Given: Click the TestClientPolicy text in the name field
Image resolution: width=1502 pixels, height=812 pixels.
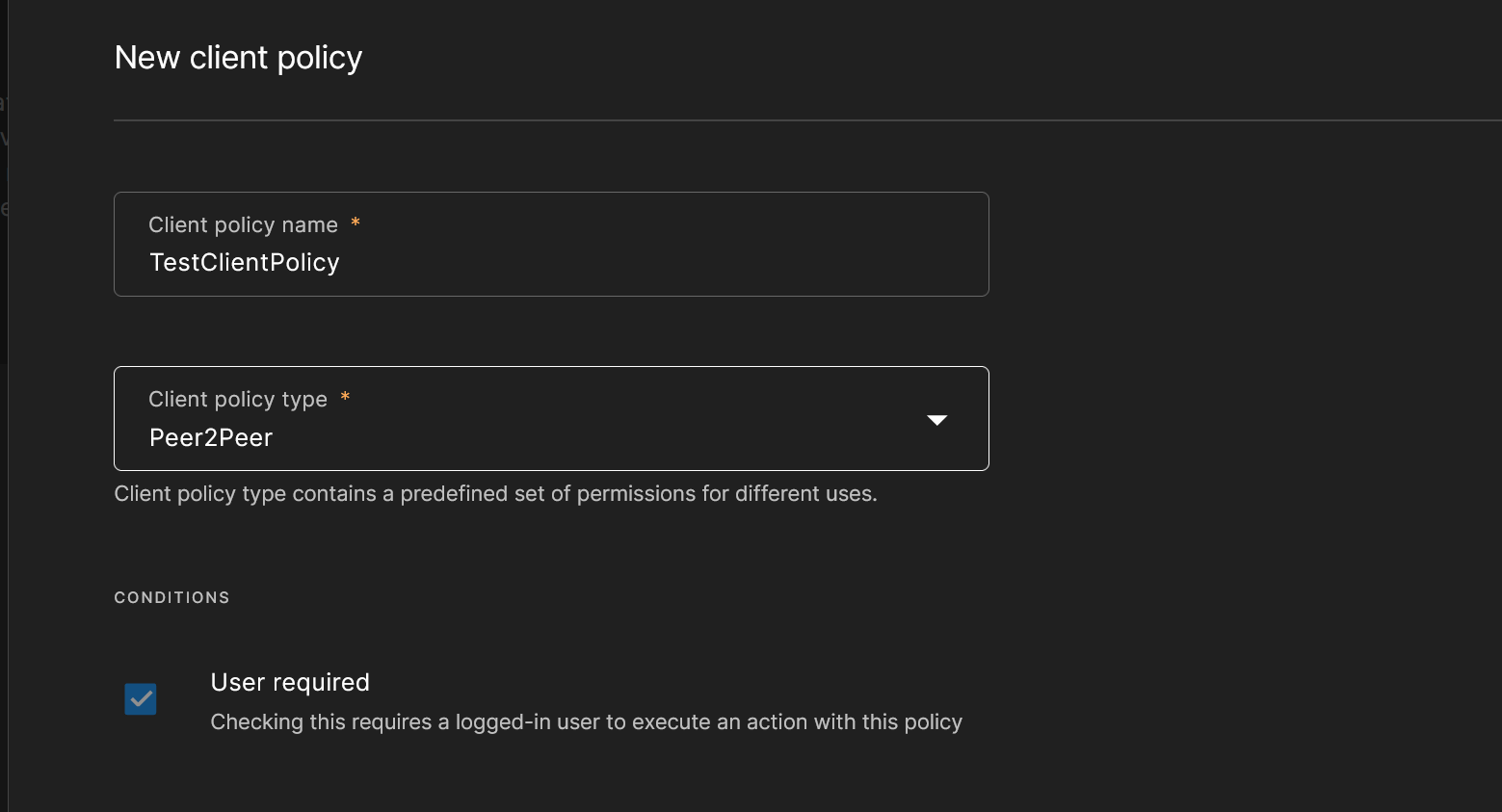Looking at the screenshot, I should coord(245,263).
